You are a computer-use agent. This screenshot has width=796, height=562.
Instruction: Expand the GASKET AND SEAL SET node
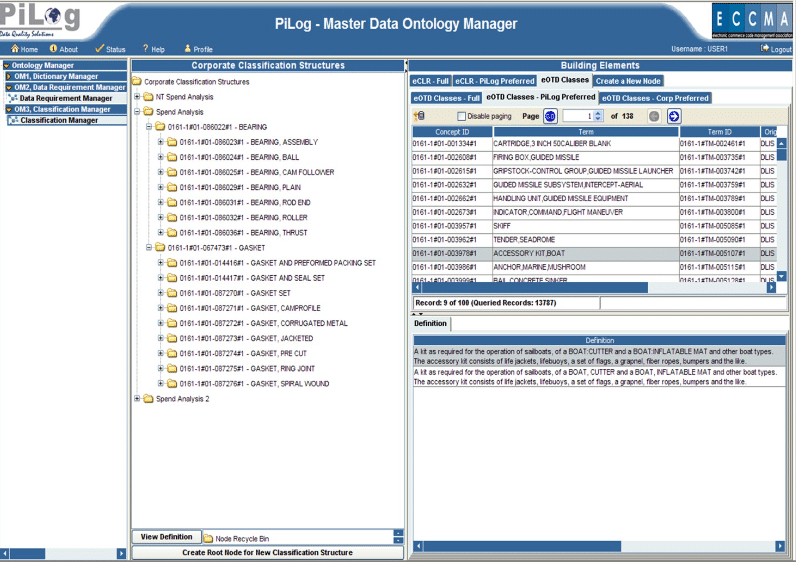160,278
